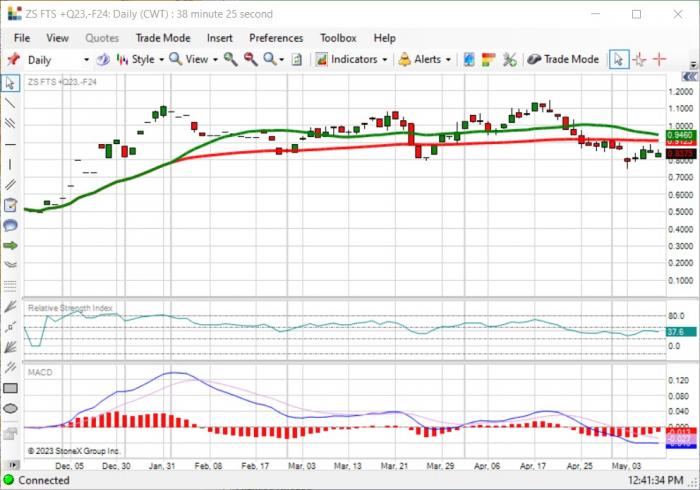Pick the rectangle shape tool
Screen dimensions: 700x490
click(10, 388)
